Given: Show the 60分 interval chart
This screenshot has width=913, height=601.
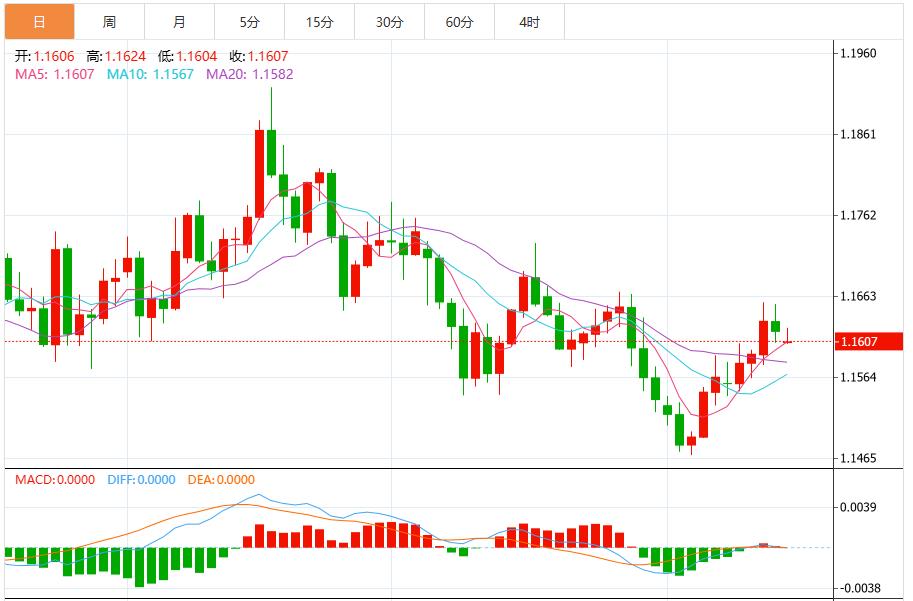Looking at the screenshot, I should 459,22.
